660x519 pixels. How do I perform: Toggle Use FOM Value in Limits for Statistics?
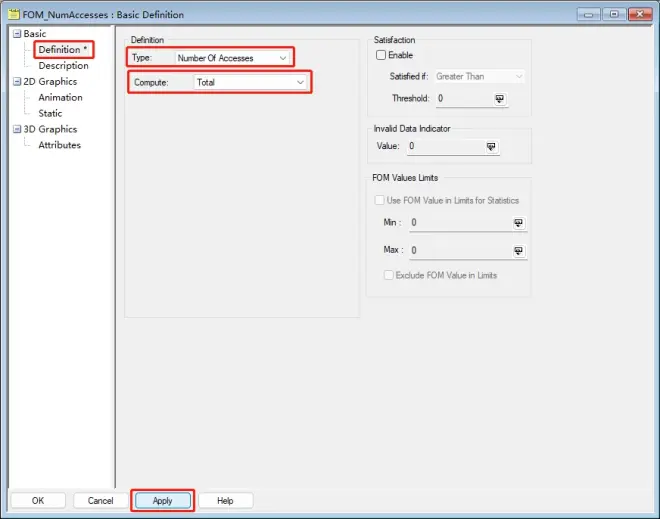(x=379, y=200)
